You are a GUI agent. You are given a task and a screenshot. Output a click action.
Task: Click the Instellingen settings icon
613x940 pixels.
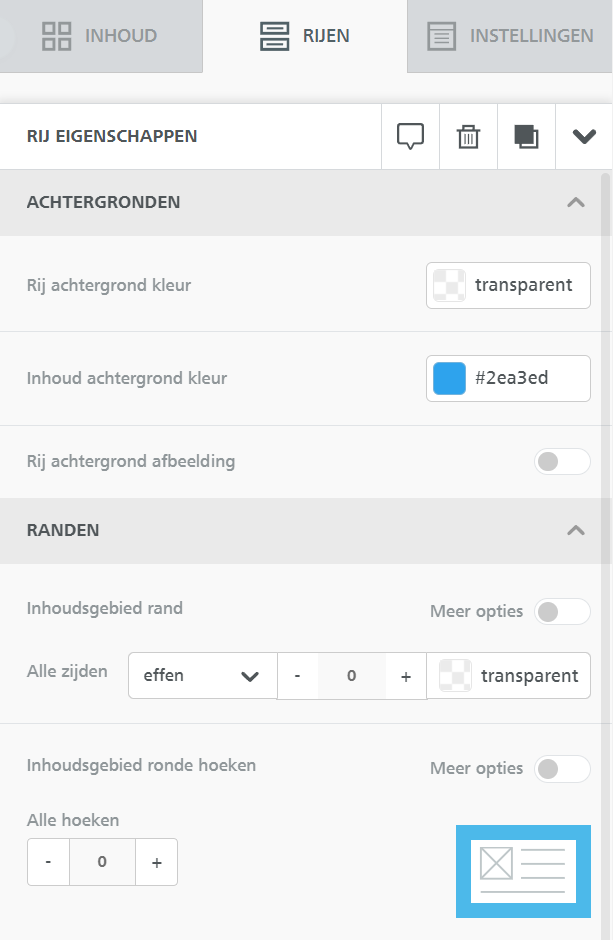441,35
